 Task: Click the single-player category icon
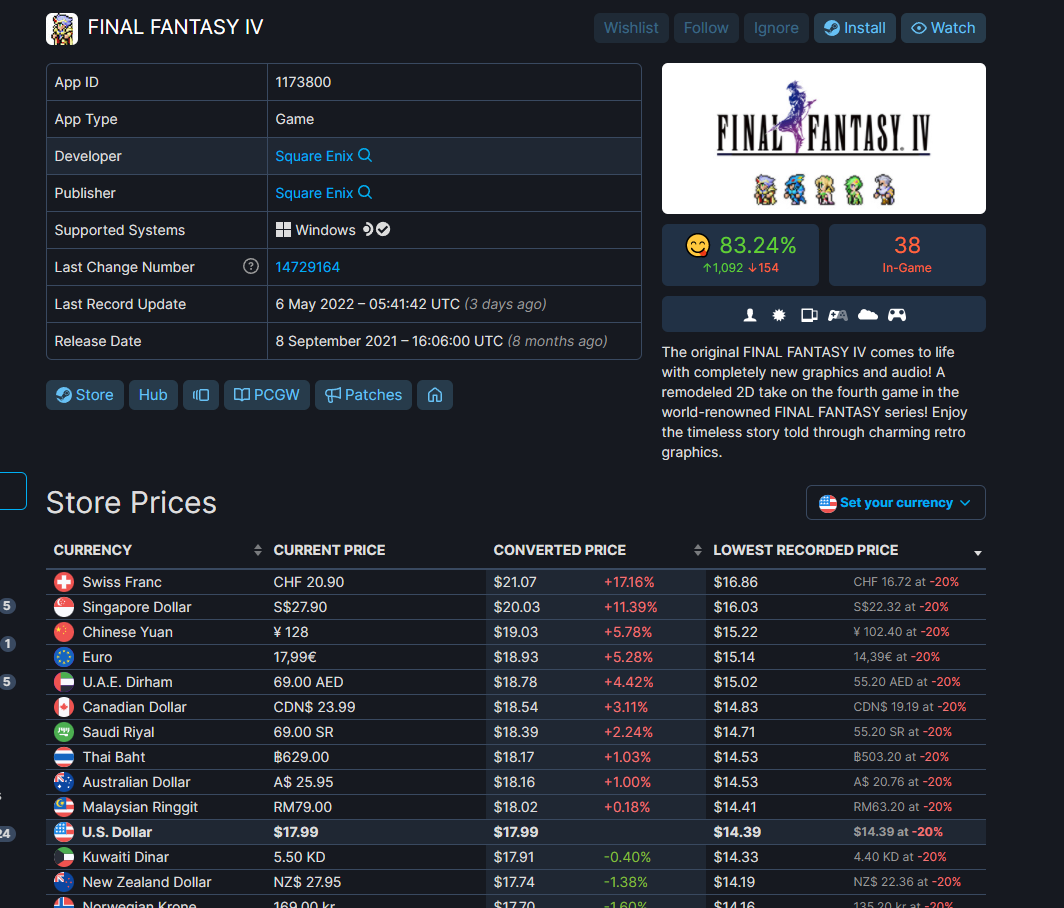[x=750, y=315]
